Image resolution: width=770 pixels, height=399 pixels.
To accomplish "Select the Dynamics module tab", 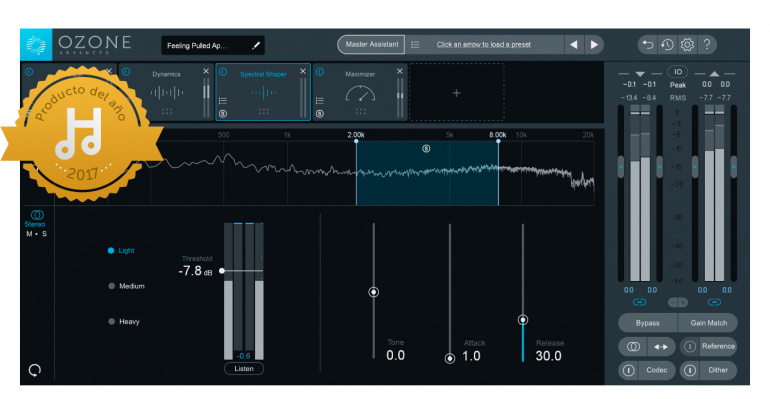I will [166, 92].
